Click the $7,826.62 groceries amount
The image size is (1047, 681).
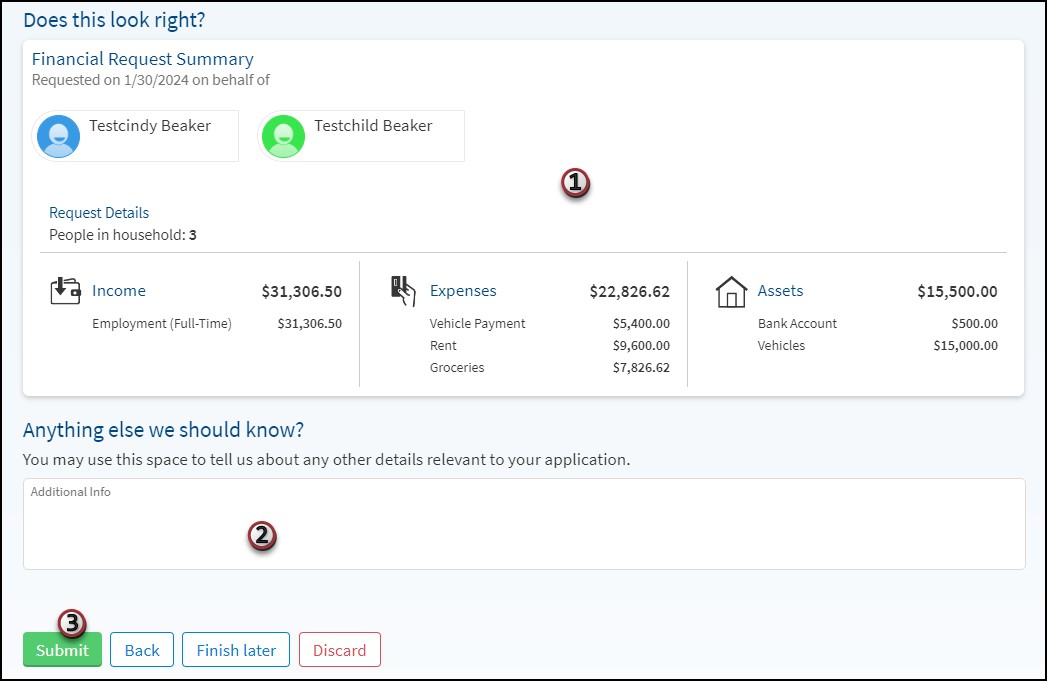coord(641,368)
